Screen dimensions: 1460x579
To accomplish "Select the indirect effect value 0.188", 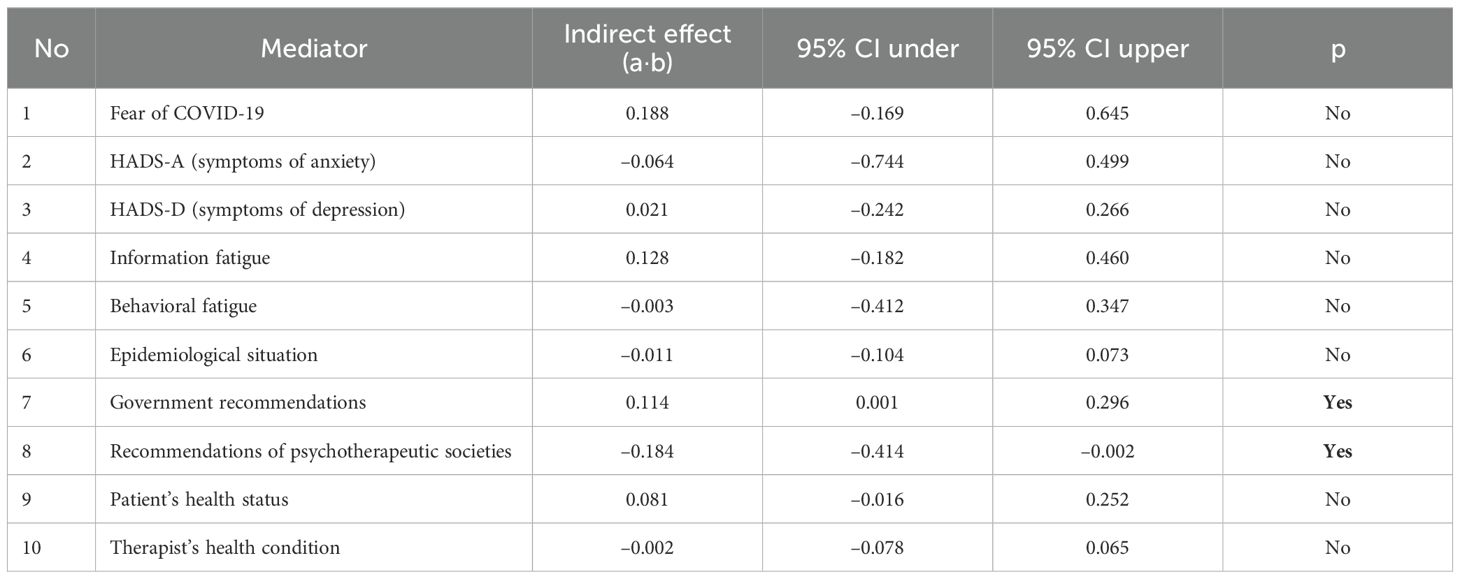I will tap(647, 113).
